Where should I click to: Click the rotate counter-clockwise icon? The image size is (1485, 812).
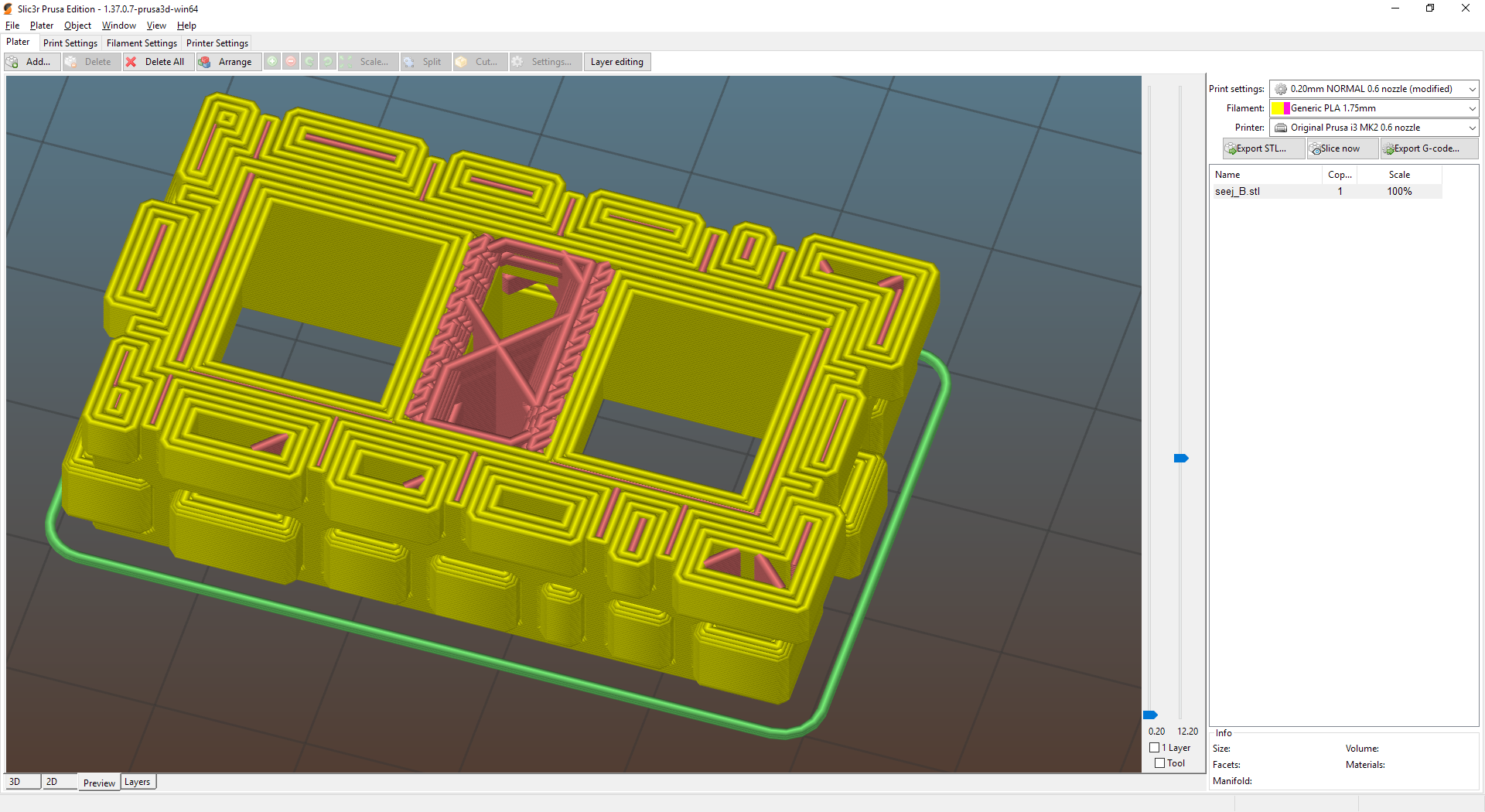pyautogui.click(x=309, y=61)
